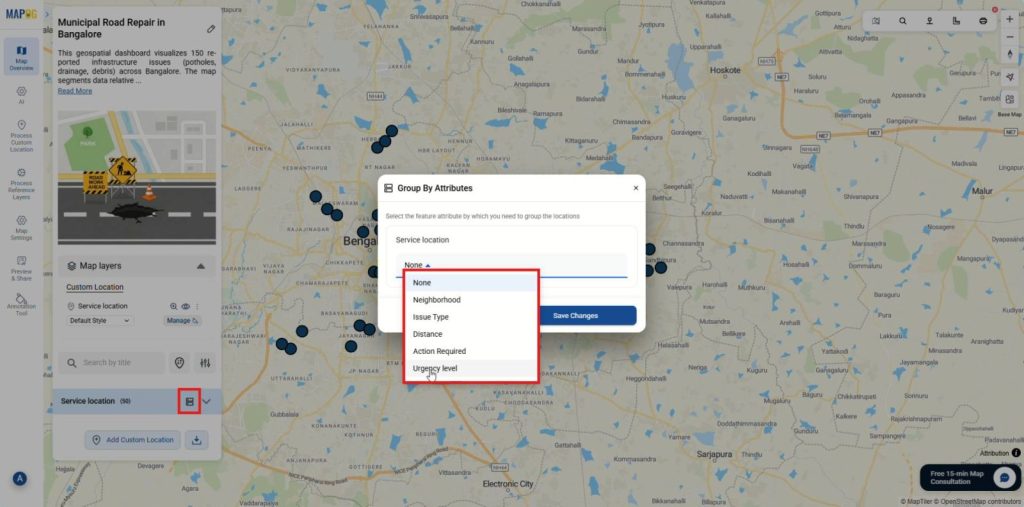Open Process Custom Location in sidebar
Viewport: 1024px width, 507px height.
click(21, 137)
